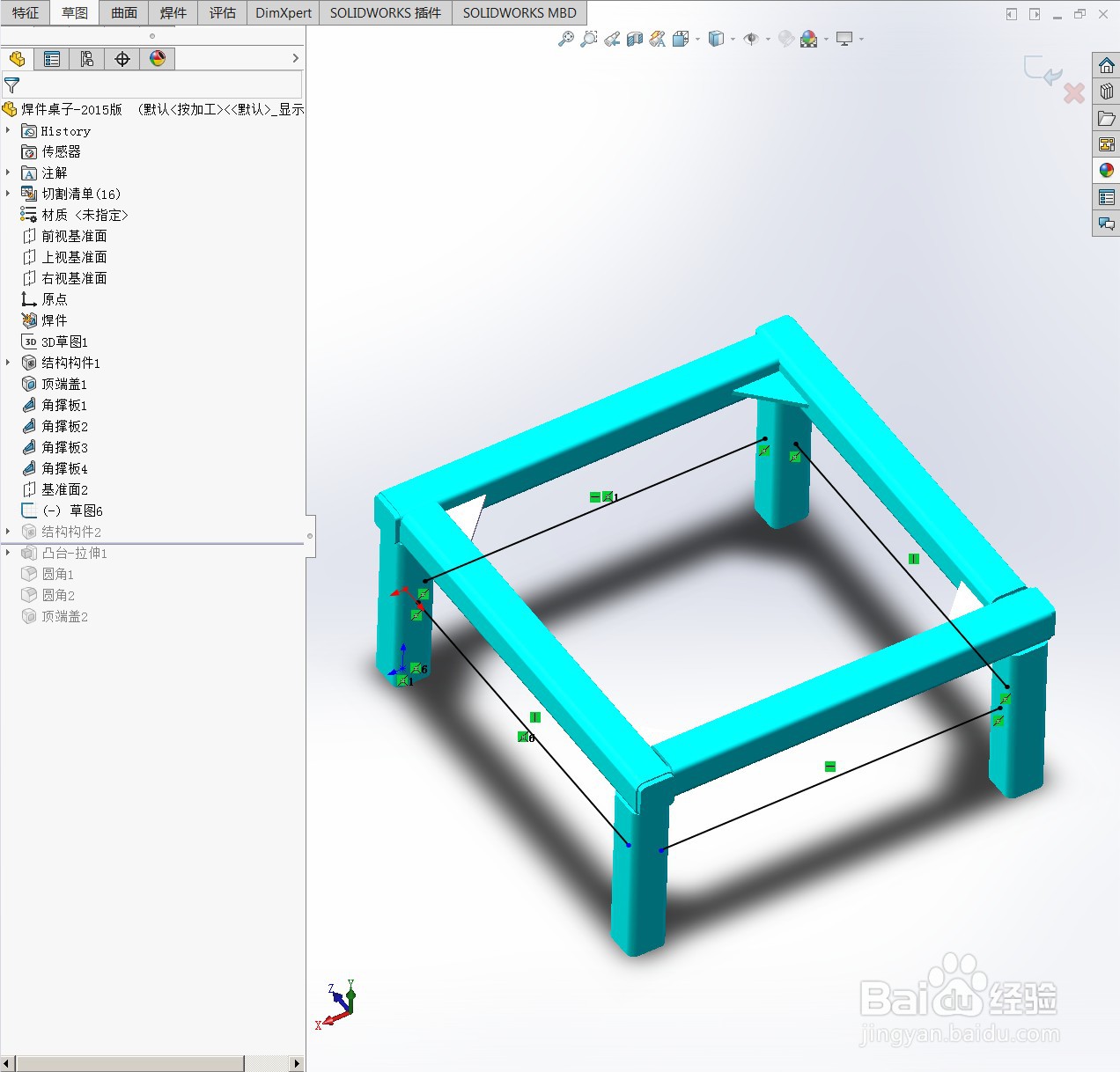Click the View Settings monitor icon

tap(844, 39)
